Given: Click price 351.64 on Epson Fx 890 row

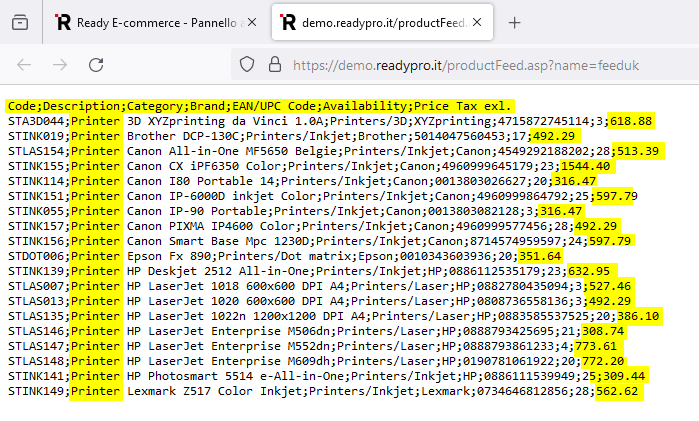Looking at the screenshot, I should point(540,256).
